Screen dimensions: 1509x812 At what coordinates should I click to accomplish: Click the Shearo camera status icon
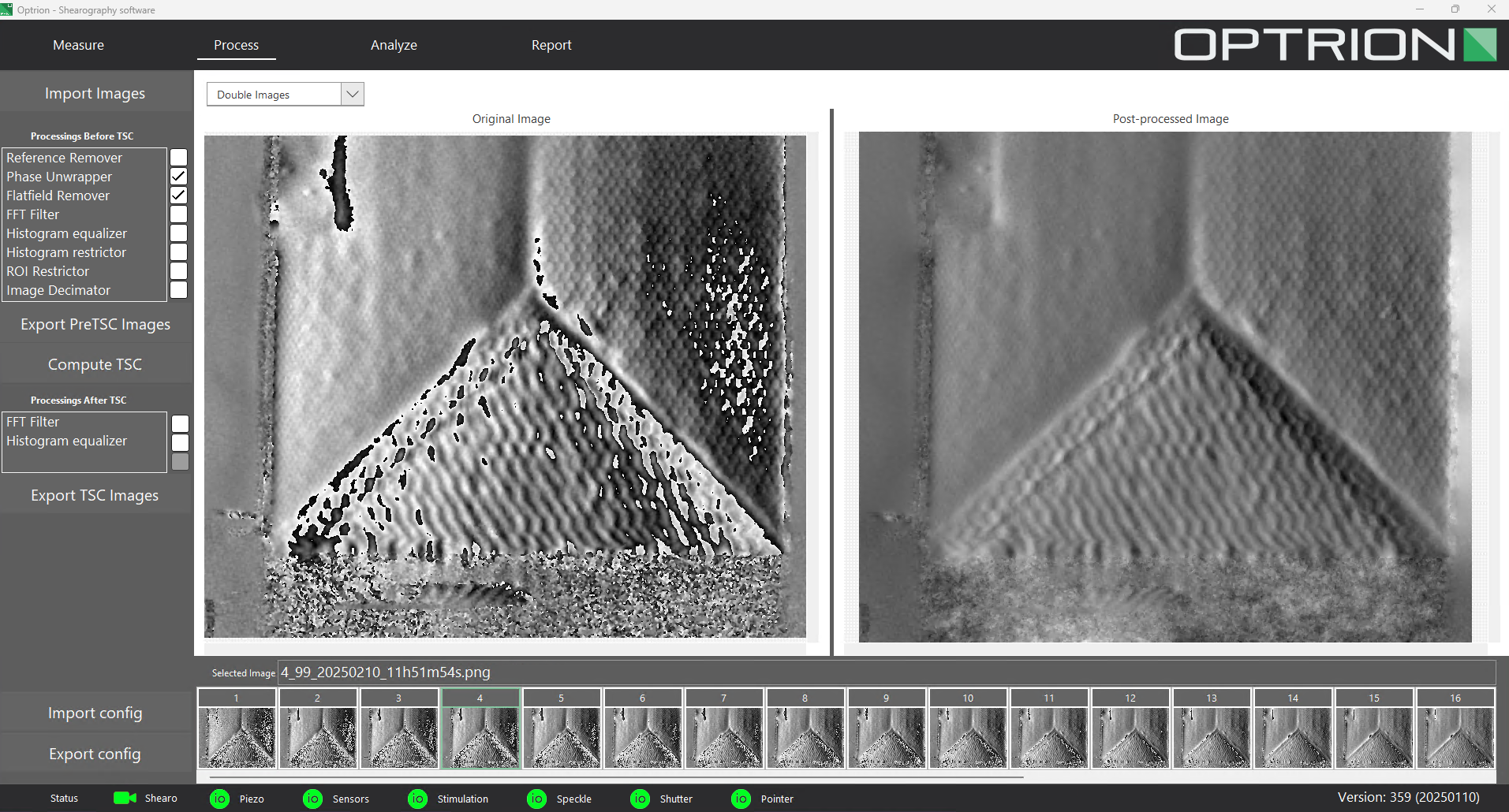(125, 798)
